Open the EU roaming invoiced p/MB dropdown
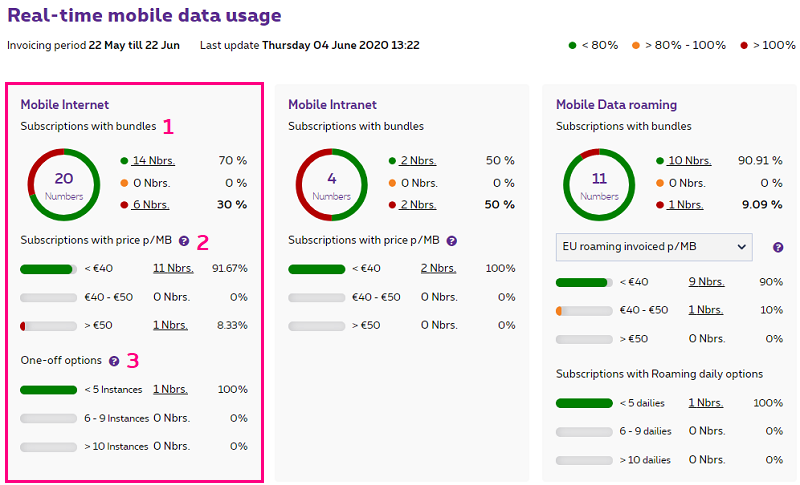Viewport: 800px width, 485px height. click(x=653, y=247)
